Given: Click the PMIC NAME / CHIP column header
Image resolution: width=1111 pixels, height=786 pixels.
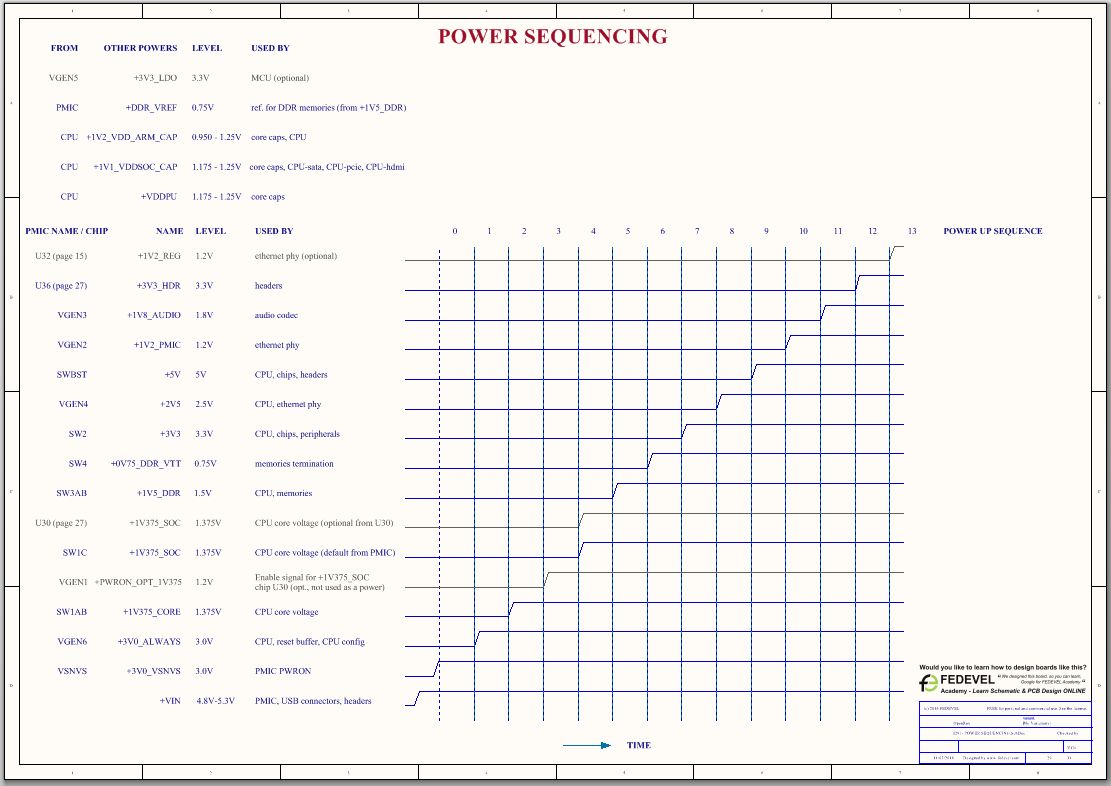Looking at the screenshot, I should [66, 230].
